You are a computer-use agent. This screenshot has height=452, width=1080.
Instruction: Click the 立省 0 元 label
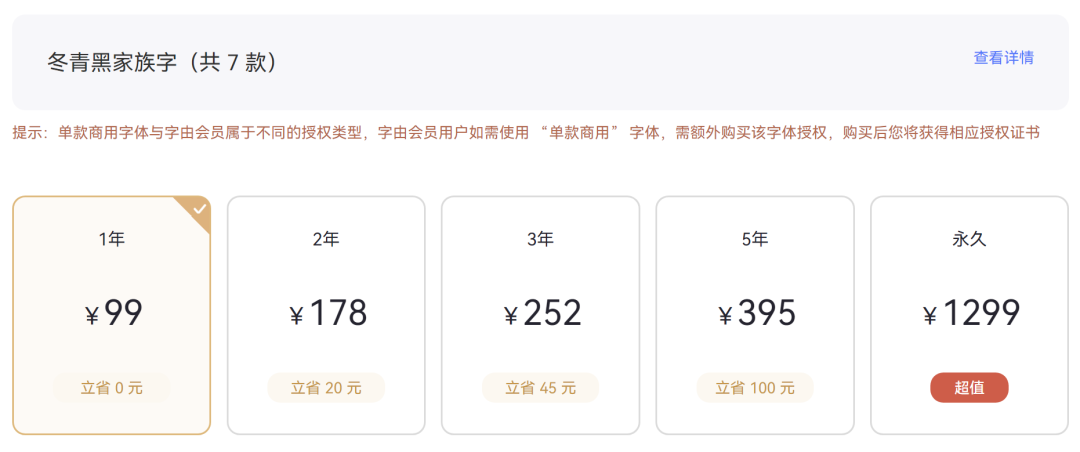[x=112, y=388]
